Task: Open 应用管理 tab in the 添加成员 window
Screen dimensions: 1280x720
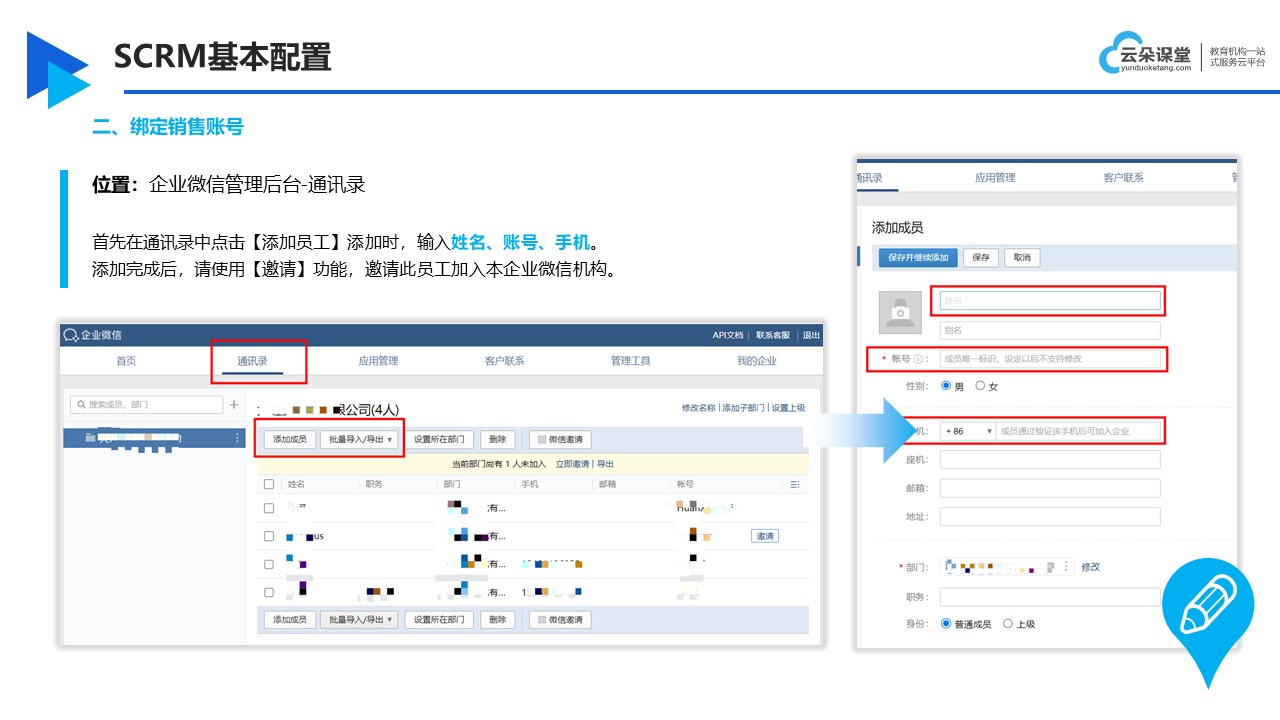Action: pos(995,177)
